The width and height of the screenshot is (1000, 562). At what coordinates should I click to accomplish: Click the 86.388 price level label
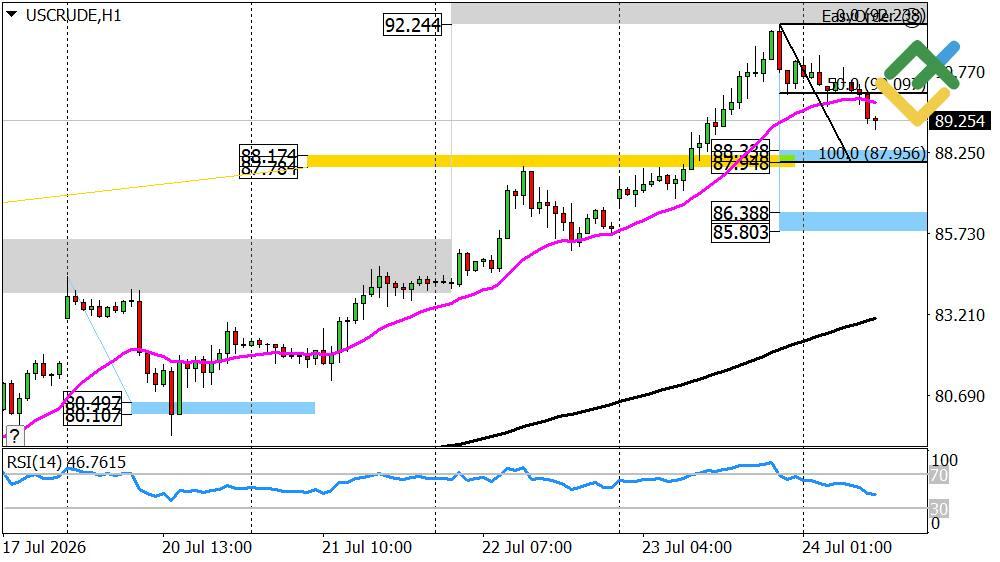click(740, 212)
